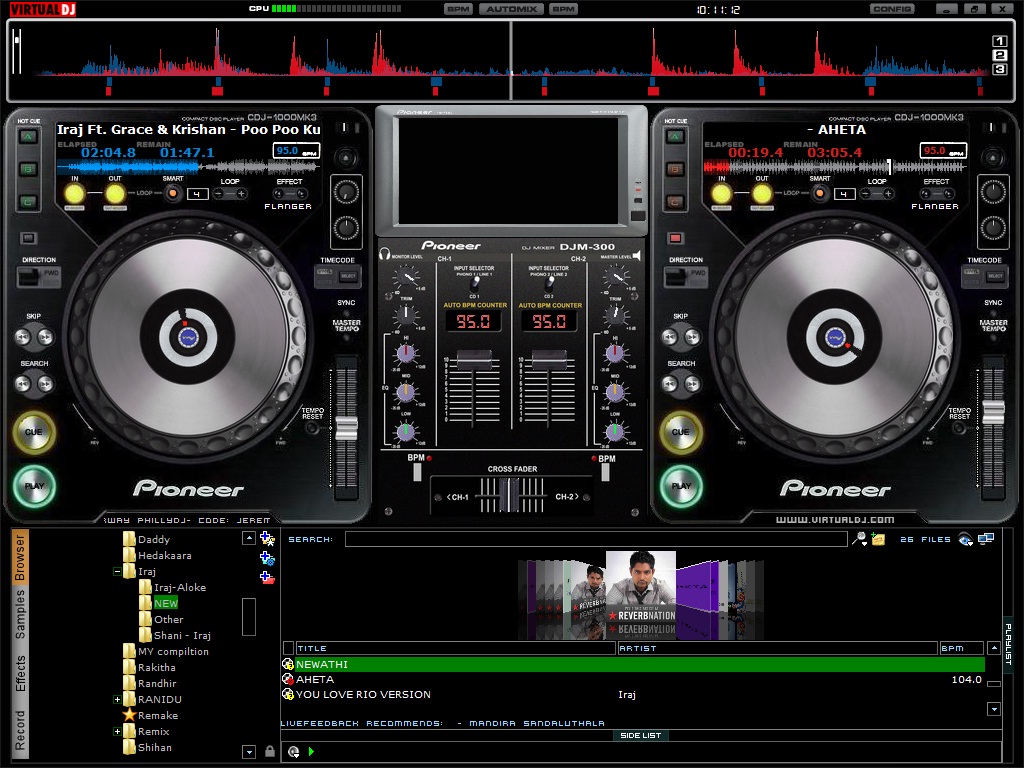Screen dimensions: 1024x768
Task: Click the folder icon next to search
Action: 878,539
